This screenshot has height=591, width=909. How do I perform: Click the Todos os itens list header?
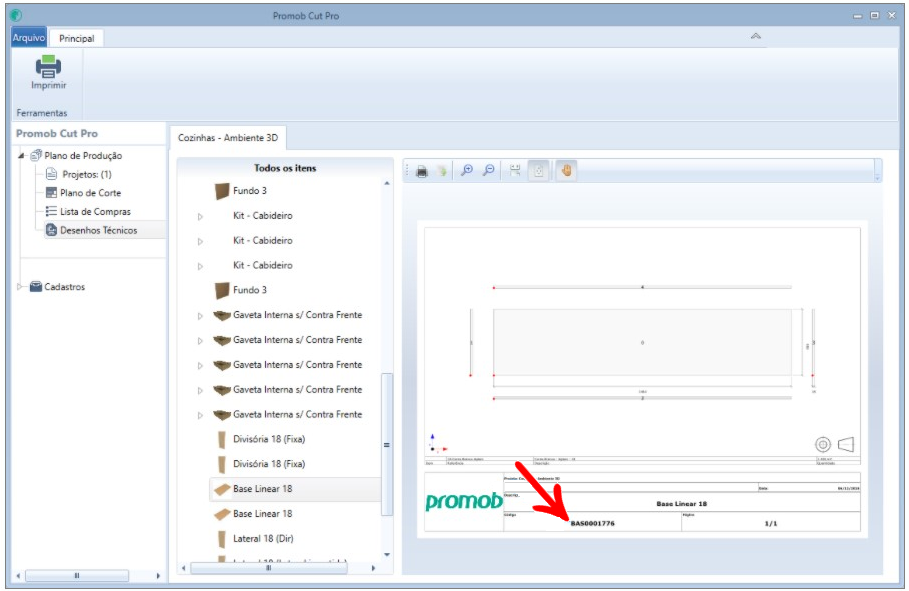coord(285,168)
